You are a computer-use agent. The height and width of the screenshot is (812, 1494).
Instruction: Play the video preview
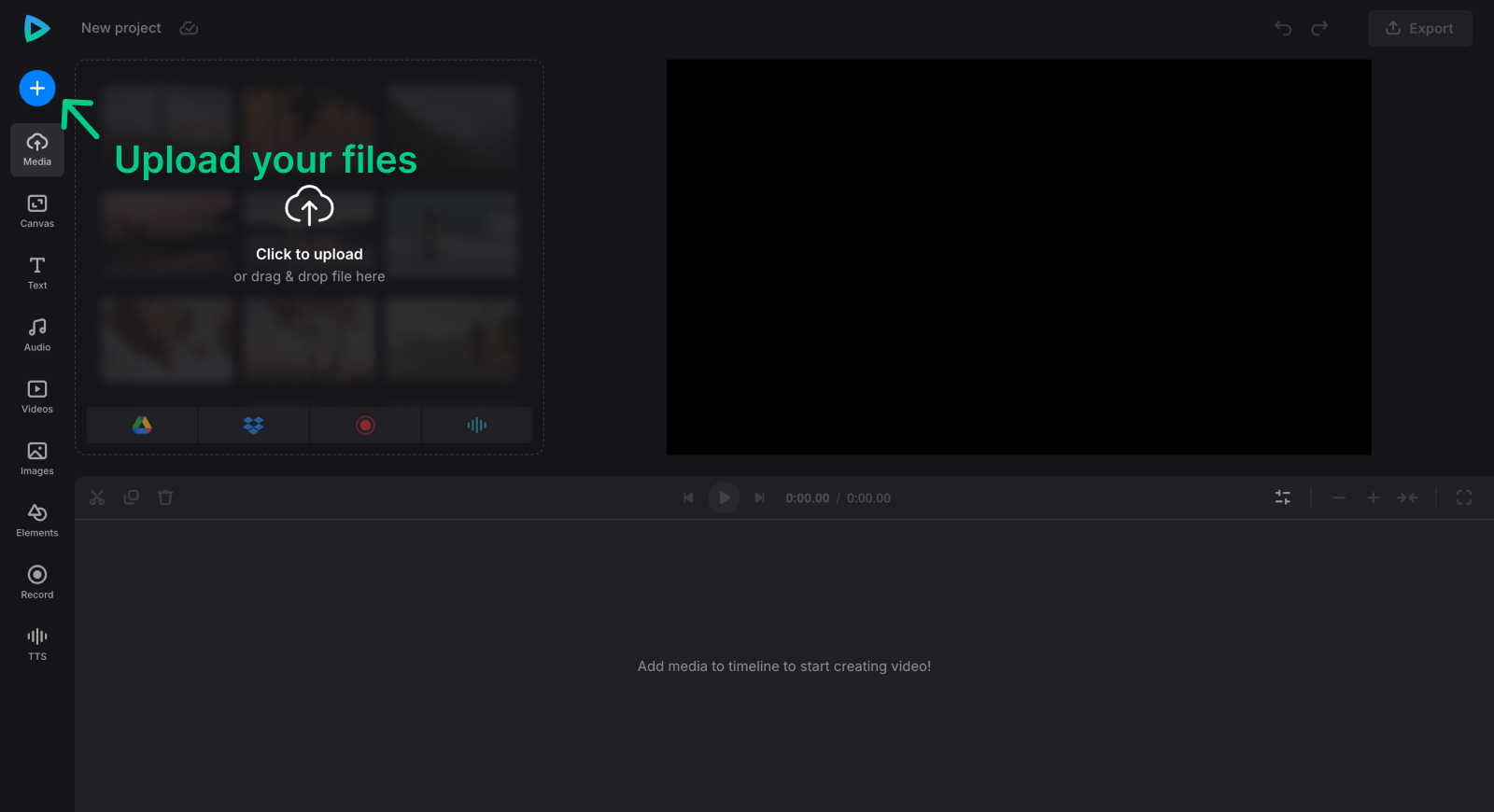[724, 497]
